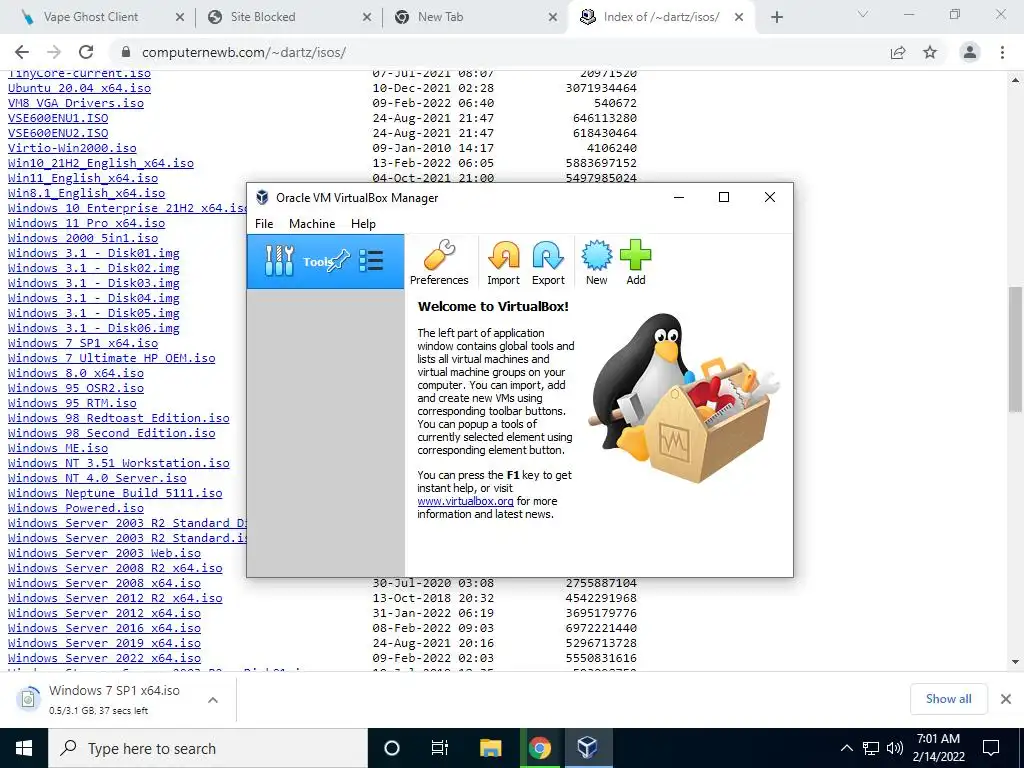Click the VirtualBox taskbar icon

click(x=588, y=748)
